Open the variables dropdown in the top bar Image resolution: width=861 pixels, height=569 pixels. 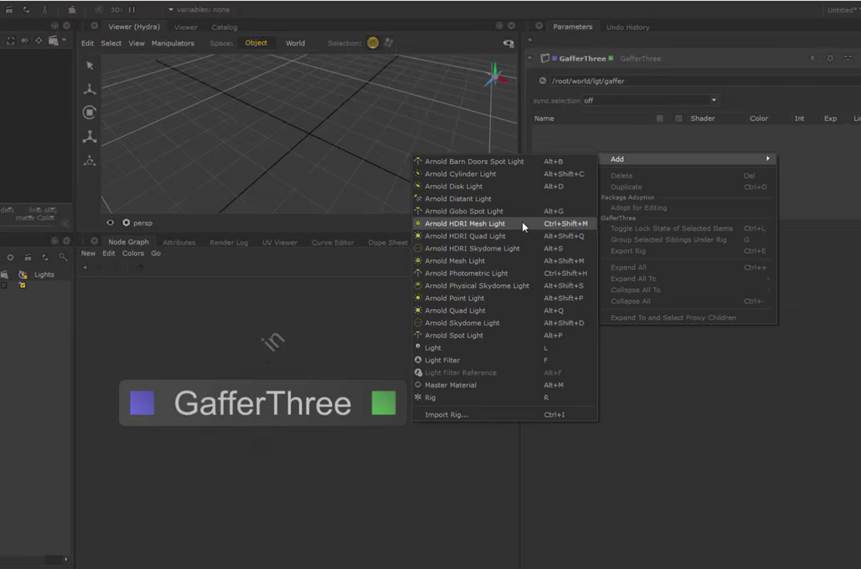click(199, 10)
